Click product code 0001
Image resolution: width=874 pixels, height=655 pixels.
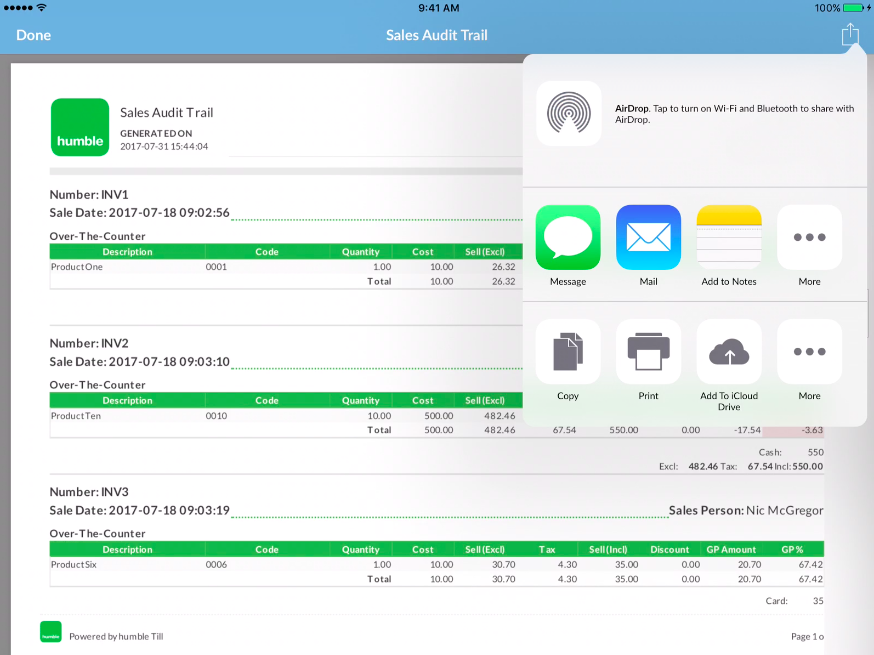point(216,267)
